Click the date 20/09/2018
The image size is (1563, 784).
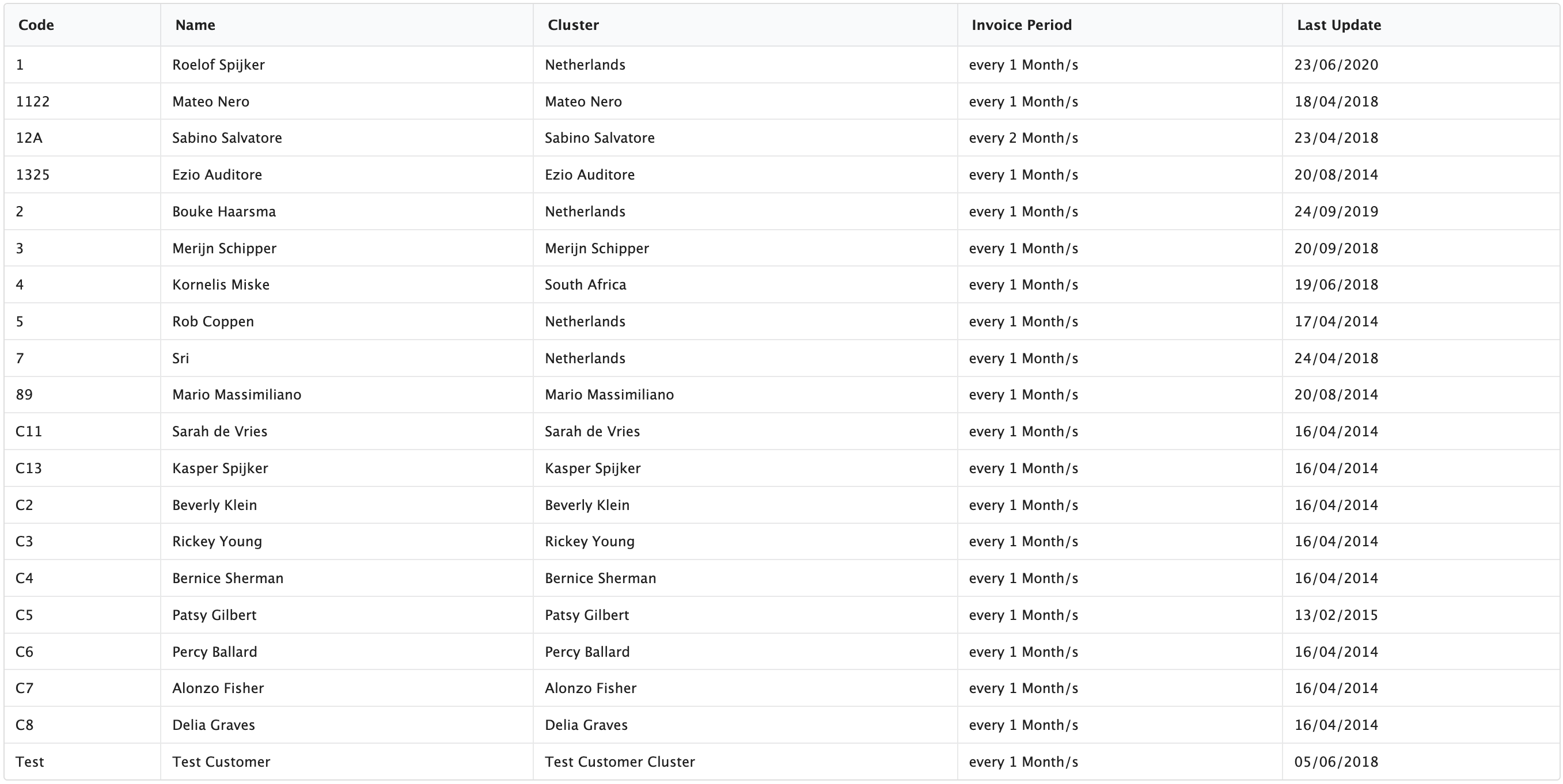tap(1336, 248)
